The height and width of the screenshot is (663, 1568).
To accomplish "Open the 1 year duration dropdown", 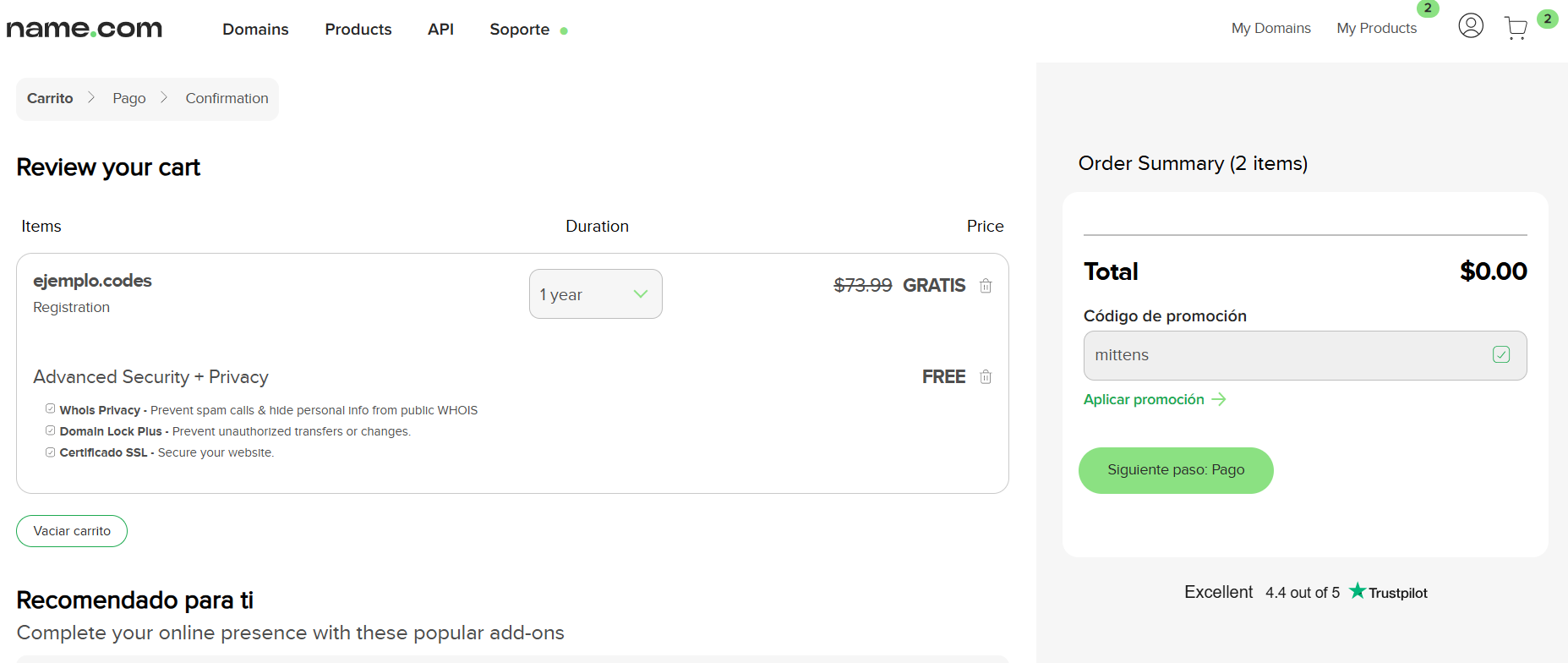I will click(596, 294).
